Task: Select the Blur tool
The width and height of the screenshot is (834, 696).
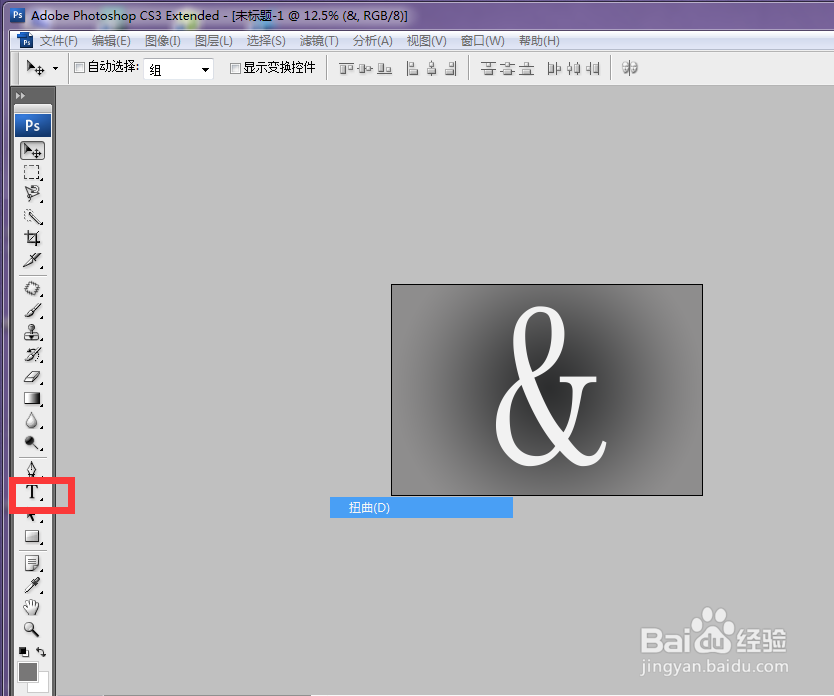Action: point(32,421)
